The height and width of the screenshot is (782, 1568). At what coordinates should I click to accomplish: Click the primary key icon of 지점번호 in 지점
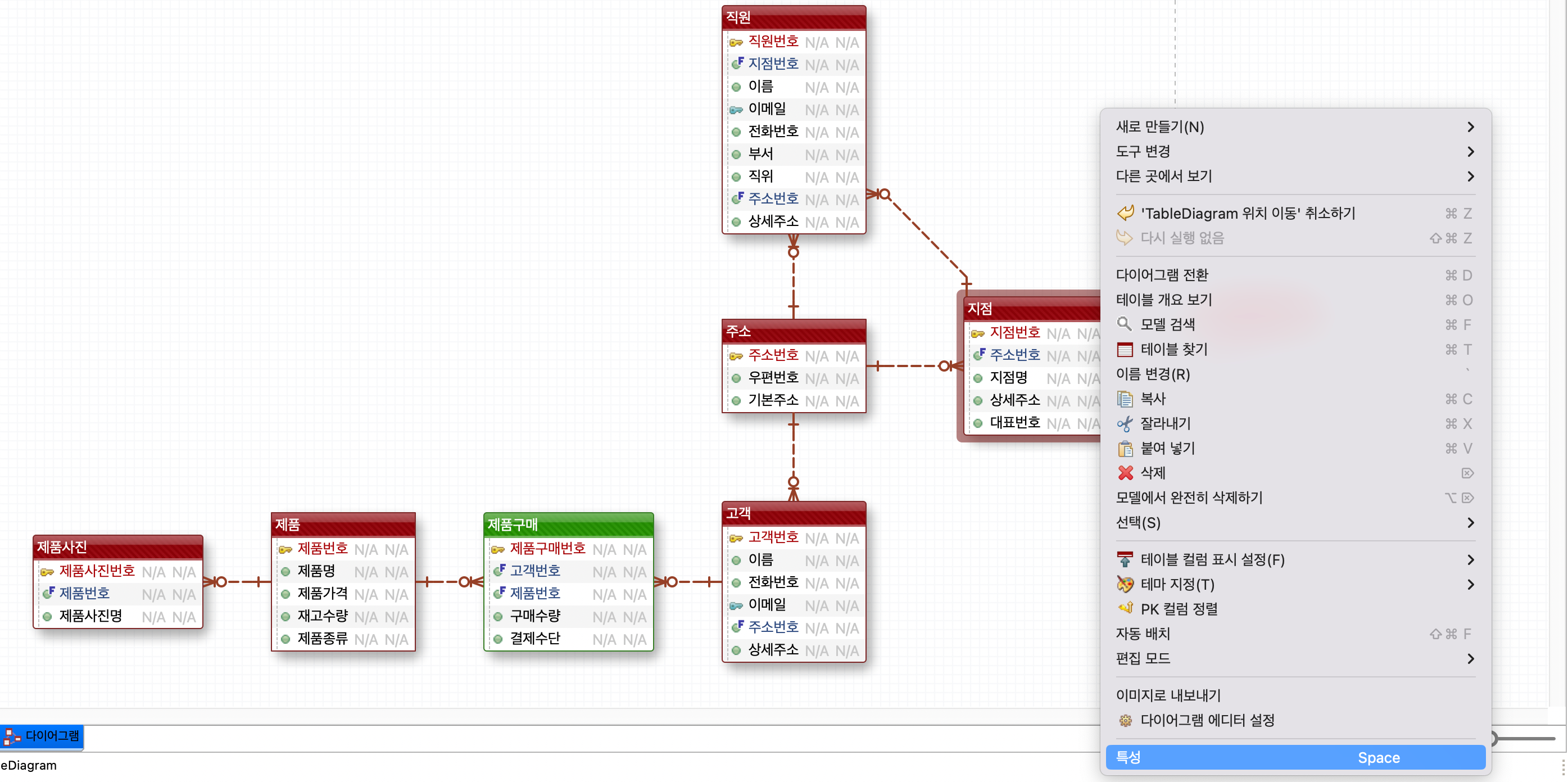(977, 333)
